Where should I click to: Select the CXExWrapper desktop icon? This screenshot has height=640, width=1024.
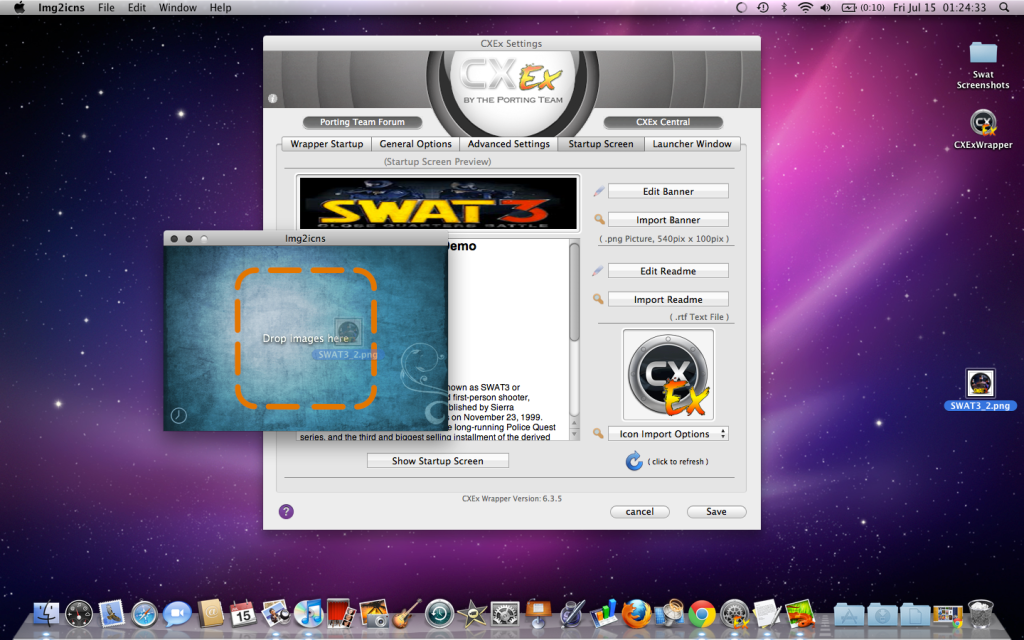click(983, 129)
